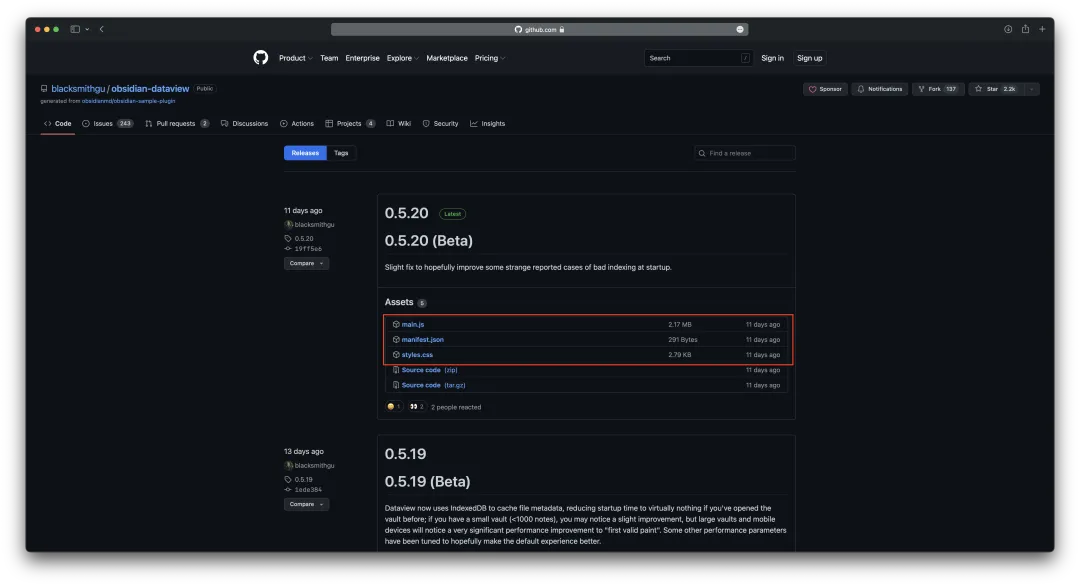
Task: Open the 0.5.19 release title
Action: (405, 454)
